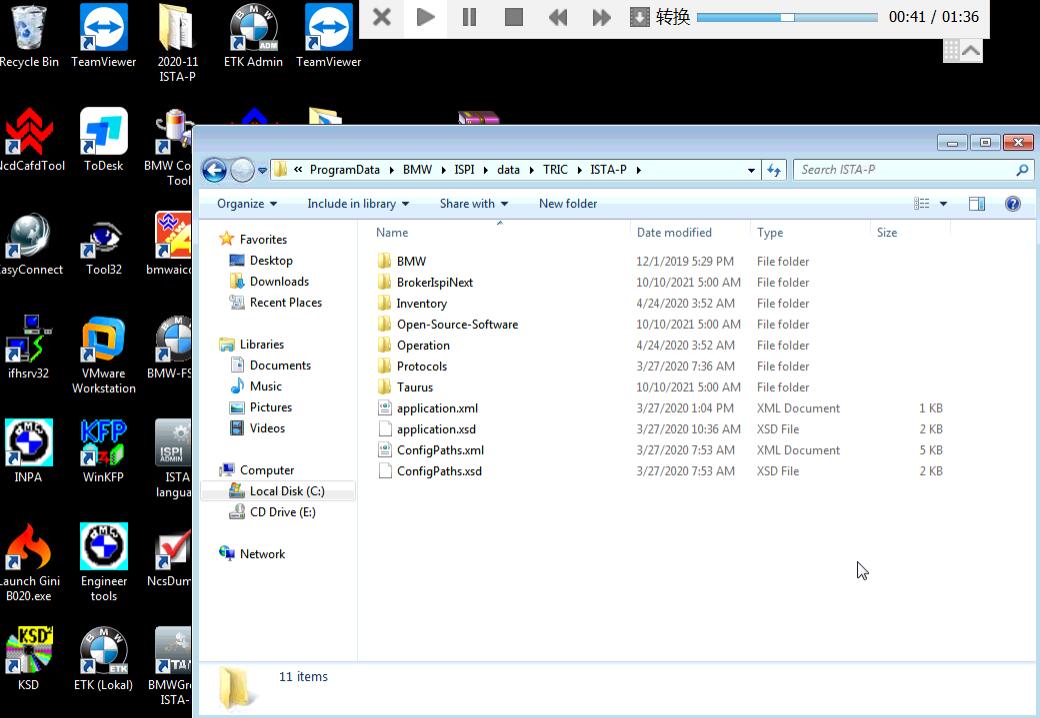Open Explorer help question-mark icon
Viewport: 1040px width, 718px height.
coord(1013,204)
